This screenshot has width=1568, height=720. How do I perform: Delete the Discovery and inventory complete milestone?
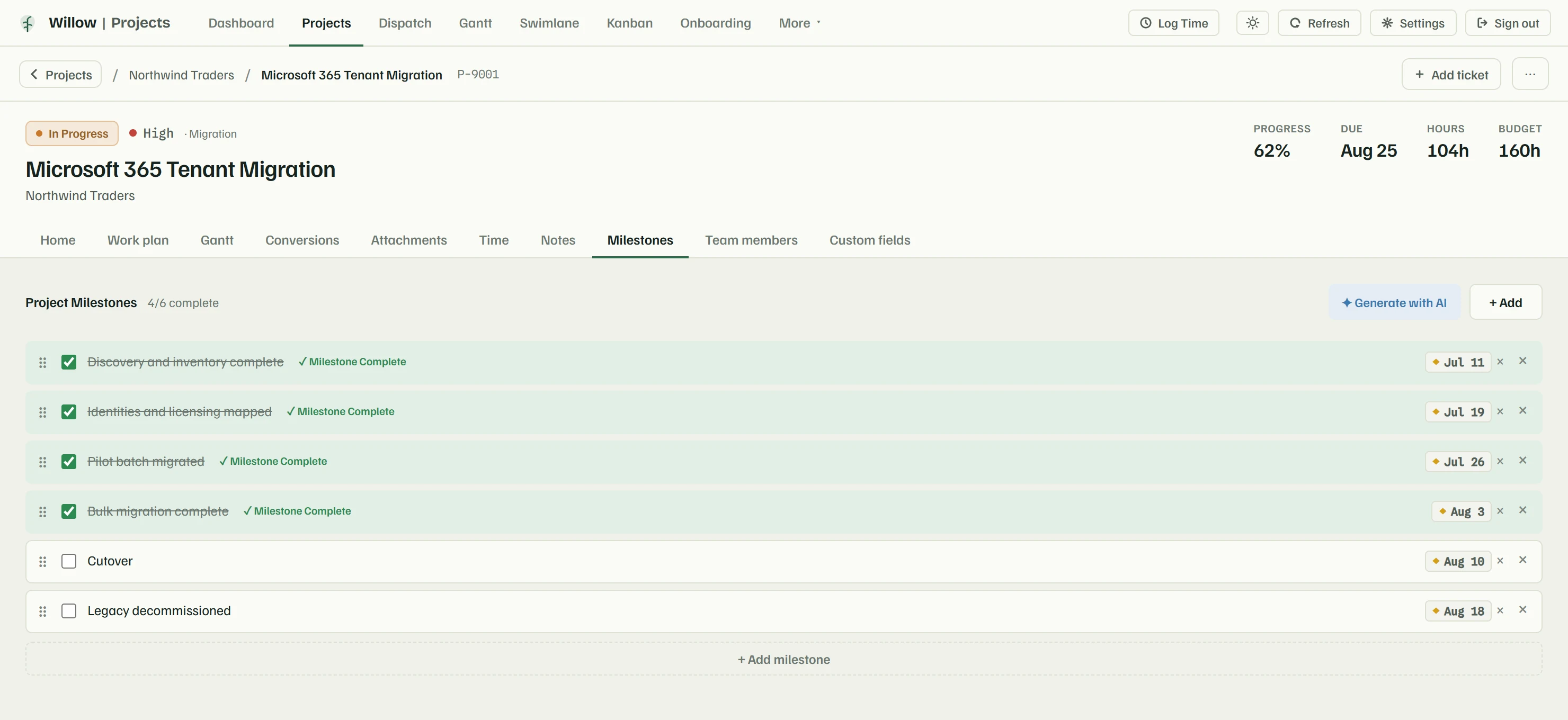click(1522, 361)
